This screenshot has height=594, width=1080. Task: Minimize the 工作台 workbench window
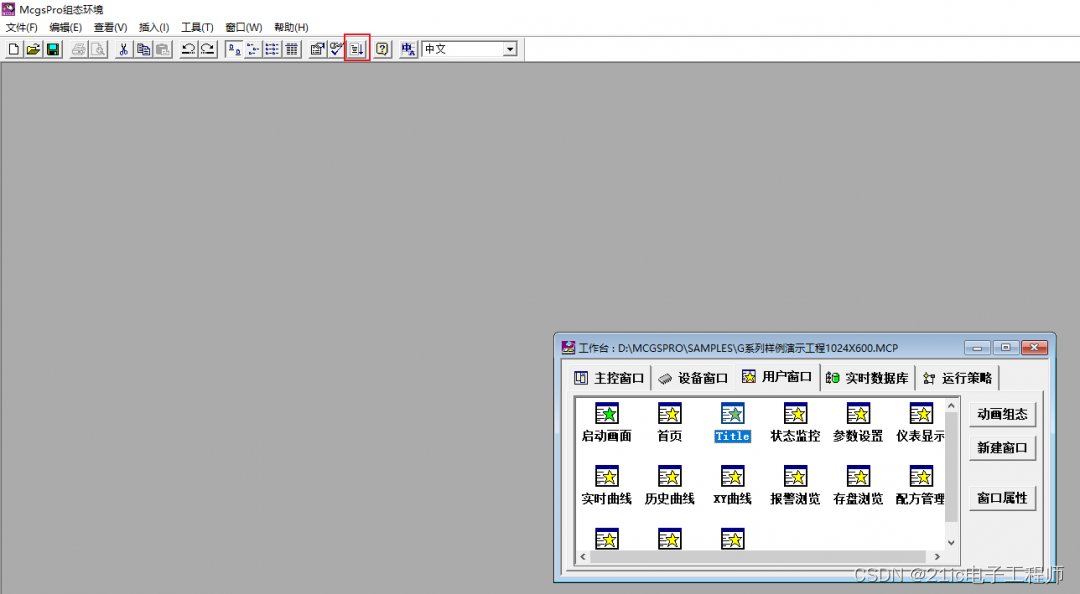click(977, 347)
